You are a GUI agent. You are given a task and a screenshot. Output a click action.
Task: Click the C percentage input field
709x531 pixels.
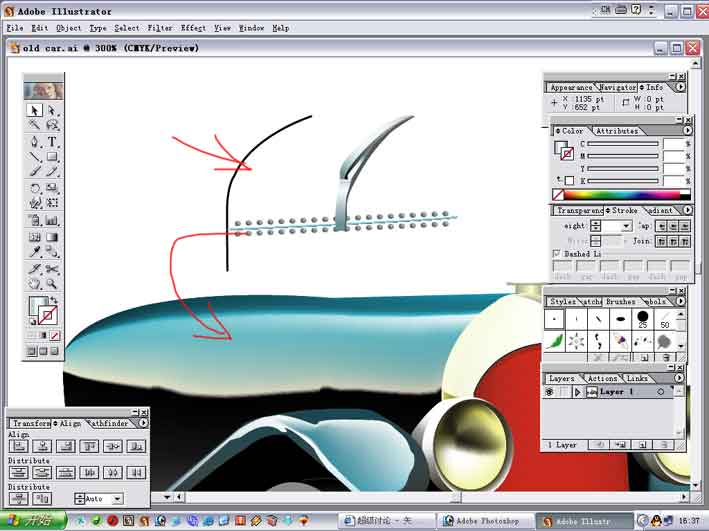[674, 144]
